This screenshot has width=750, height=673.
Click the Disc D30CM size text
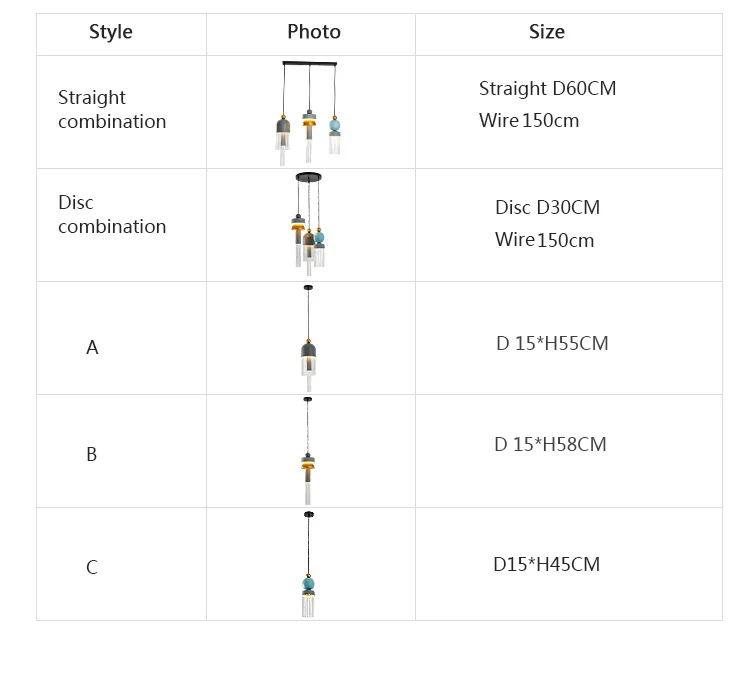[x=547, y=208]
